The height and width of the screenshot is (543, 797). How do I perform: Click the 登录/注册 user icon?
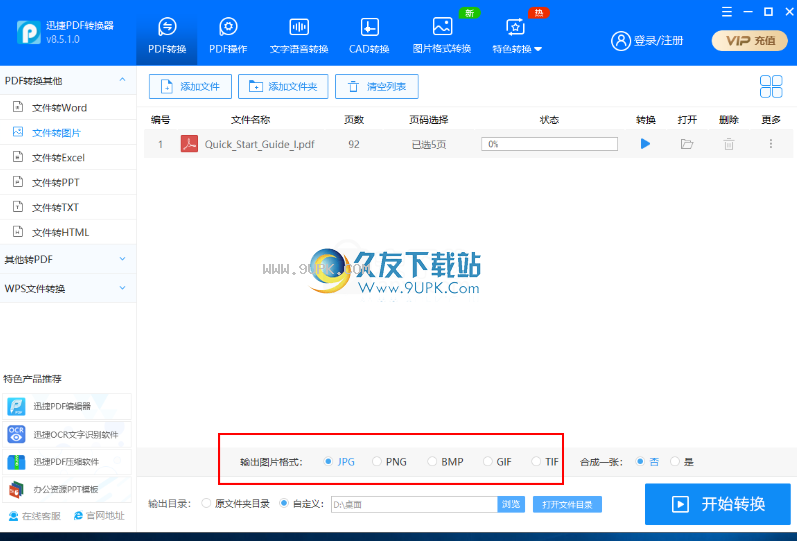click(621, 41)
